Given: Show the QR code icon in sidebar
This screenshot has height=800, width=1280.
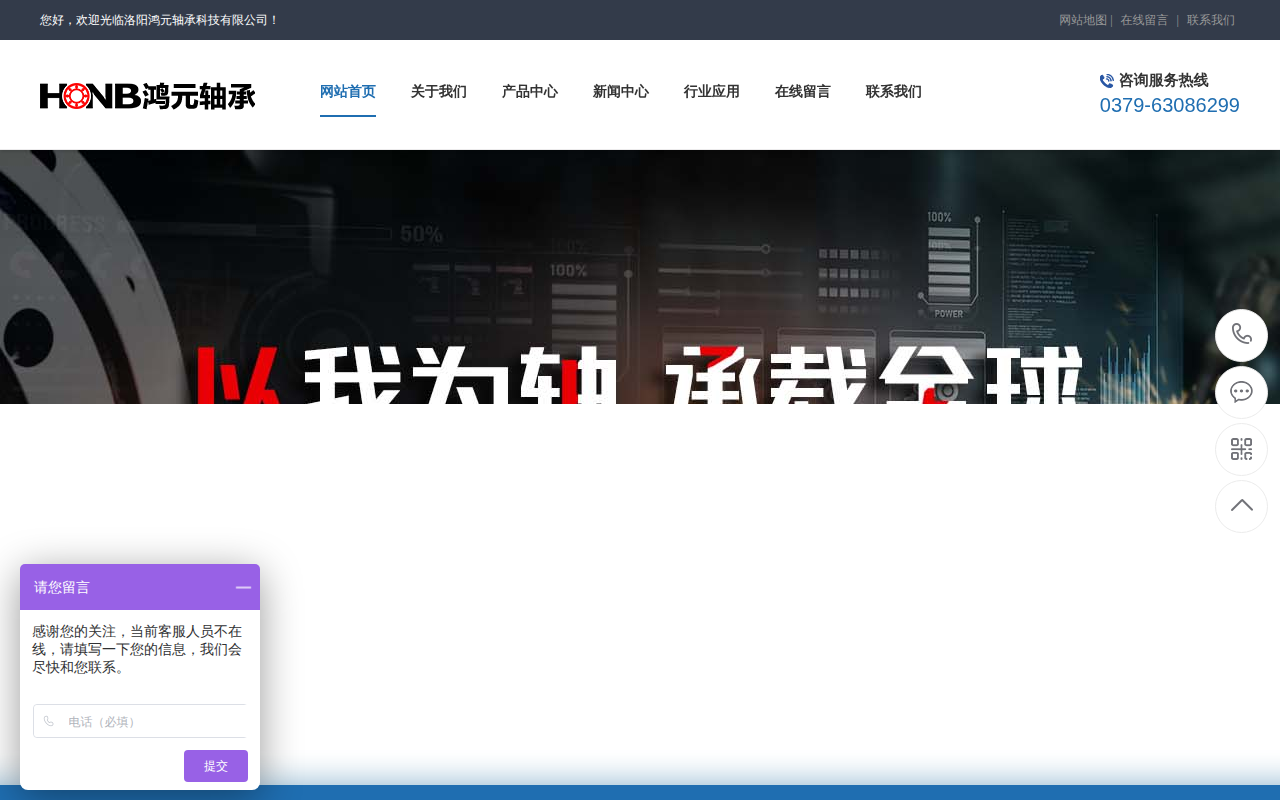Looking at the screenshot, I should [x=1241, y=449].
